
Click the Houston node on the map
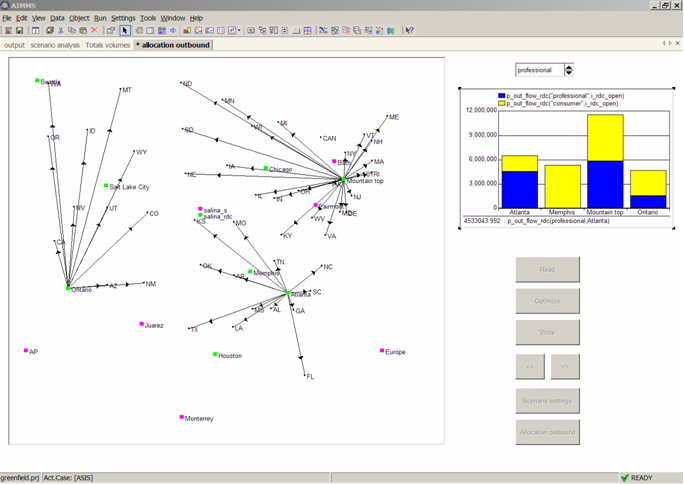pyautogui.click(x=215, y=354)
